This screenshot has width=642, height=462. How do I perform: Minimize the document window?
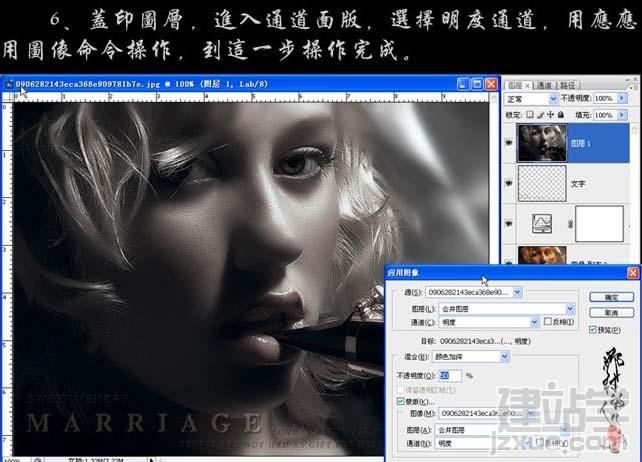click(463, 84)
